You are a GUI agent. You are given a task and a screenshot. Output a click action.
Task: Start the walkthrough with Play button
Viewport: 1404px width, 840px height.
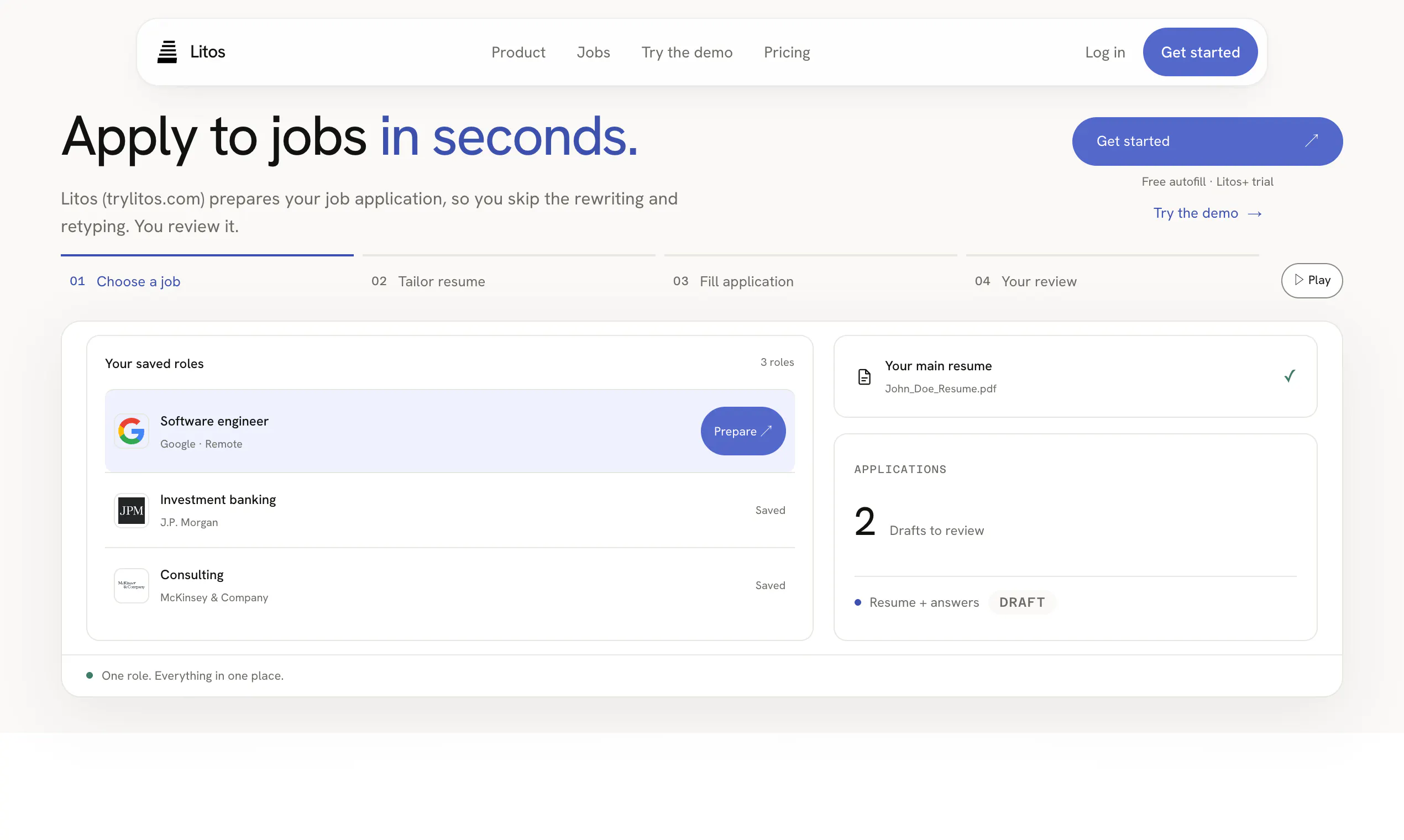tap(1312, 280)
